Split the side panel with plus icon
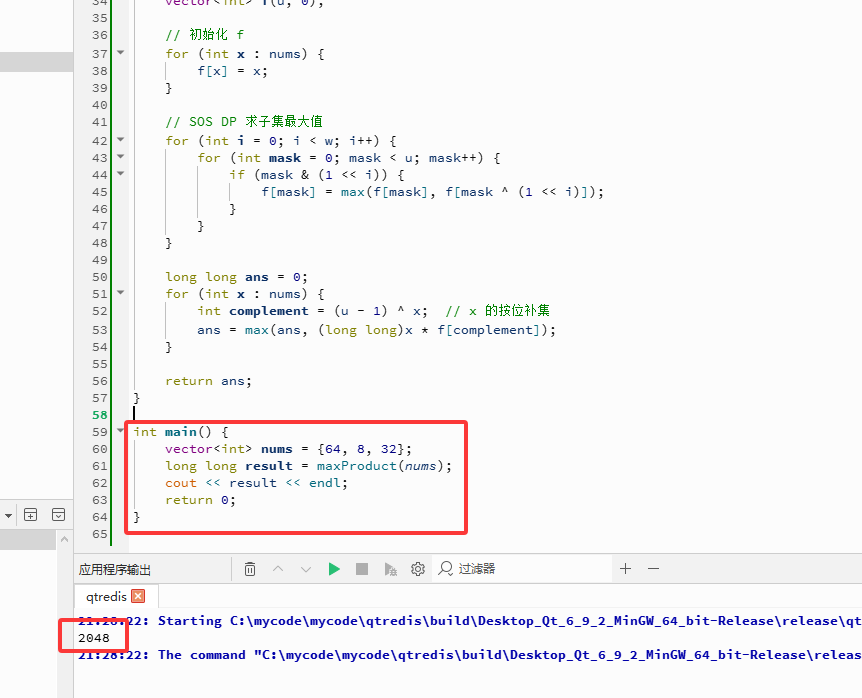This screenshot has width=862, height=698. click(31, 515)
